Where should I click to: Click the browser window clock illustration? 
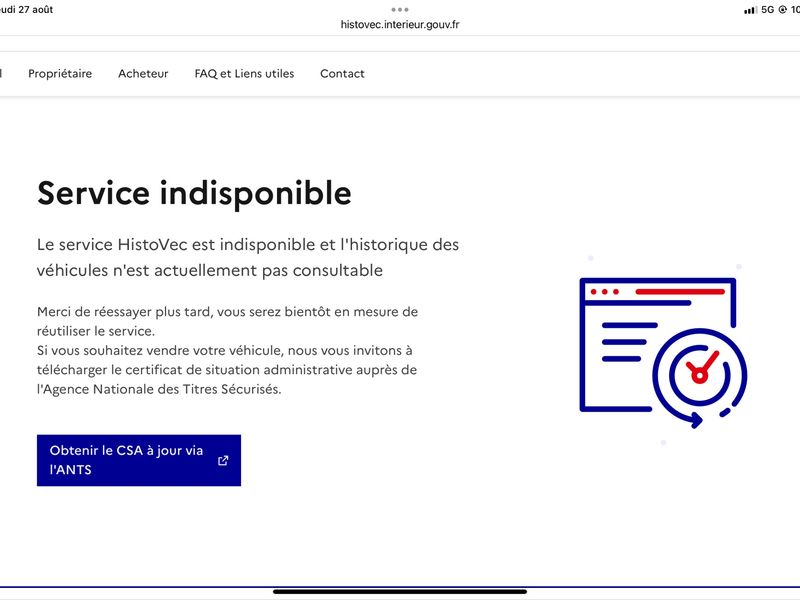pos(663,353)
